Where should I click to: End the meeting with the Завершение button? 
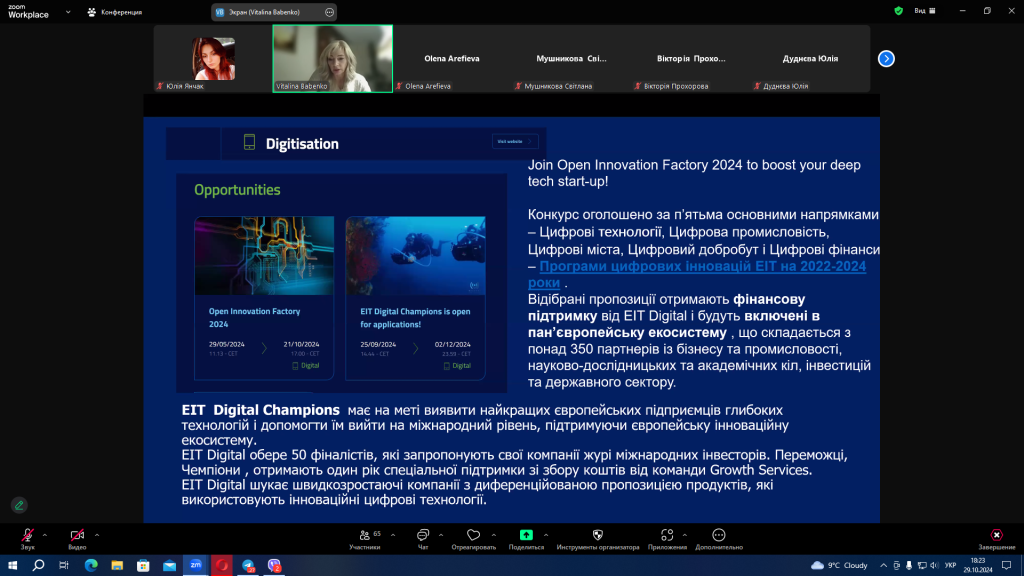[x=997, y=539]
